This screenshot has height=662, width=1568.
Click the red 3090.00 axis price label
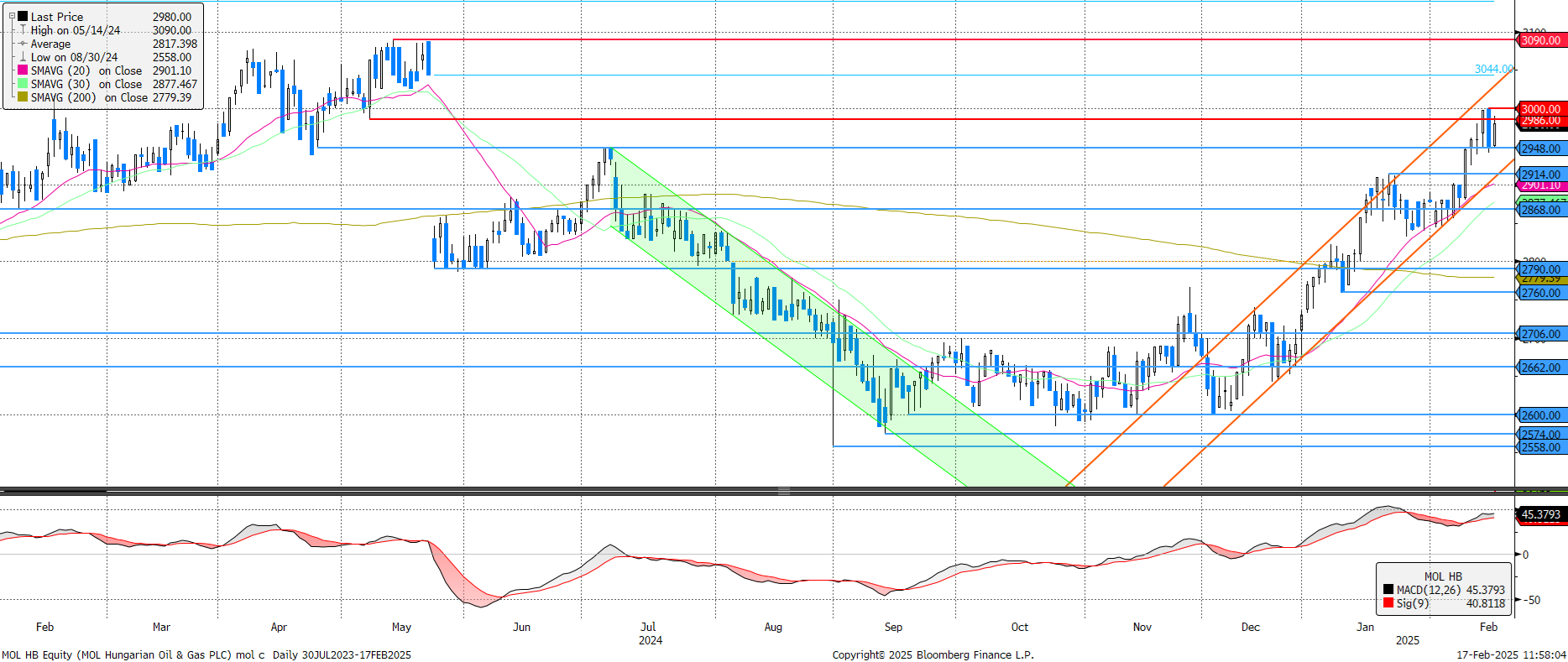tap(1542, 40)
